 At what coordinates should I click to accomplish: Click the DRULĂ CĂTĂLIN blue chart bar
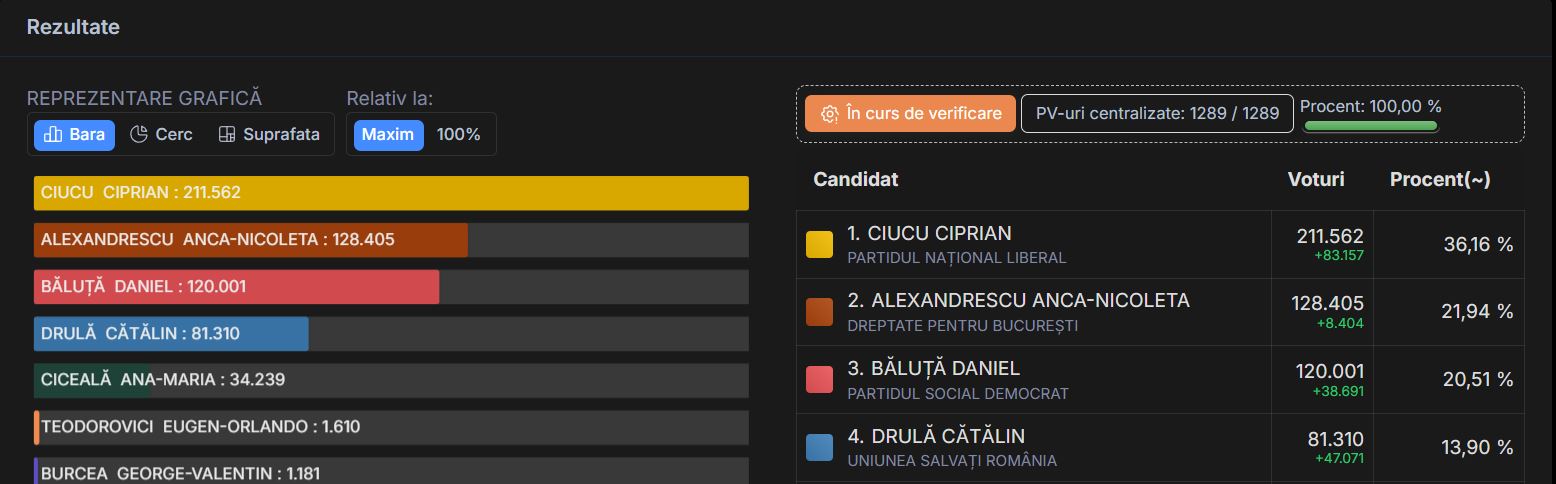pos(171,334)
